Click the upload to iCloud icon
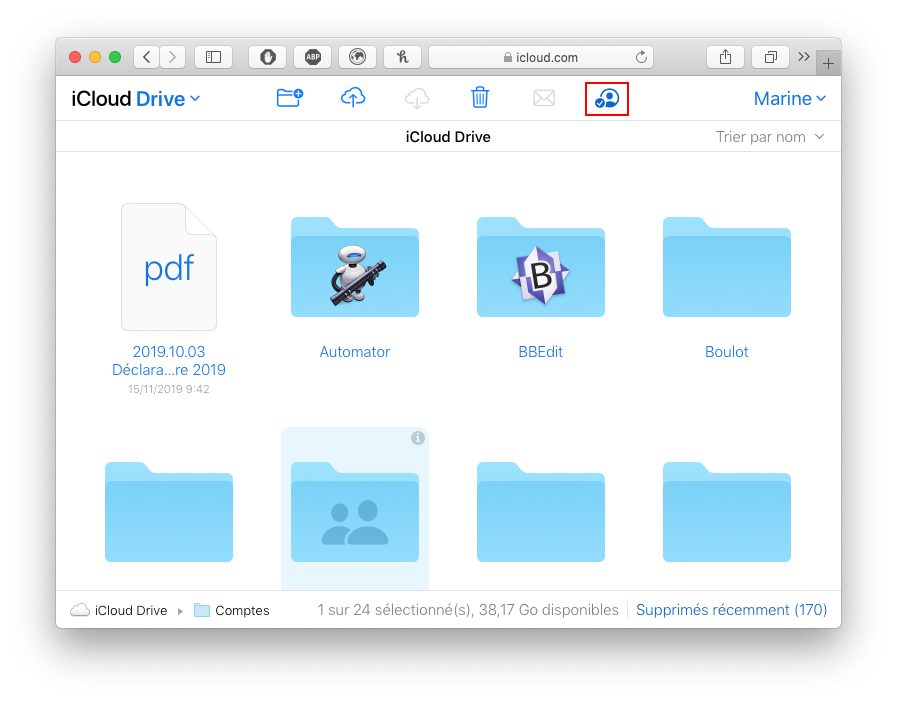The width and height of the screenshot is (897, 702). (x=353, y=98)
